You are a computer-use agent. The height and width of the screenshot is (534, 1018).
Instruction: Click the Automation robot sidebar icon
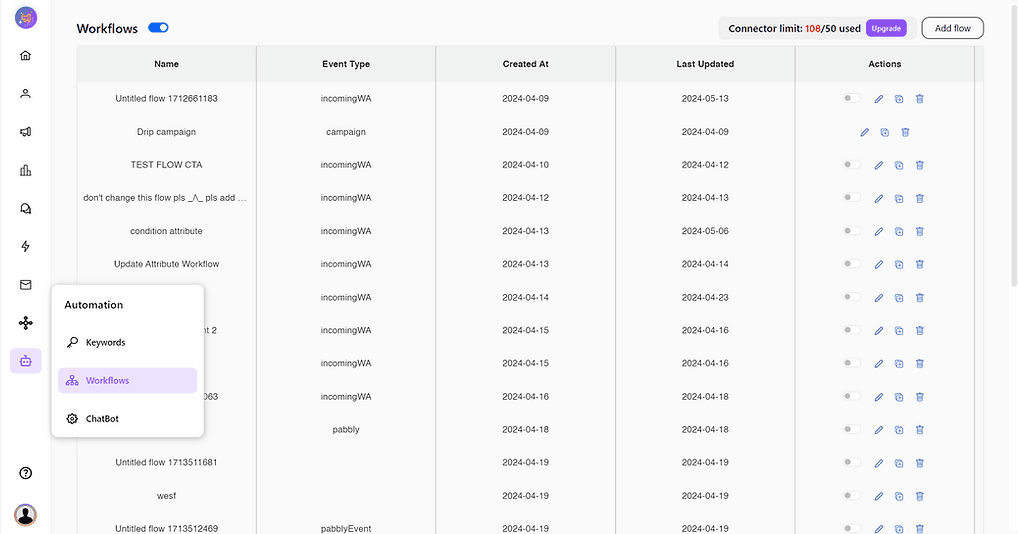pos(25,361)
